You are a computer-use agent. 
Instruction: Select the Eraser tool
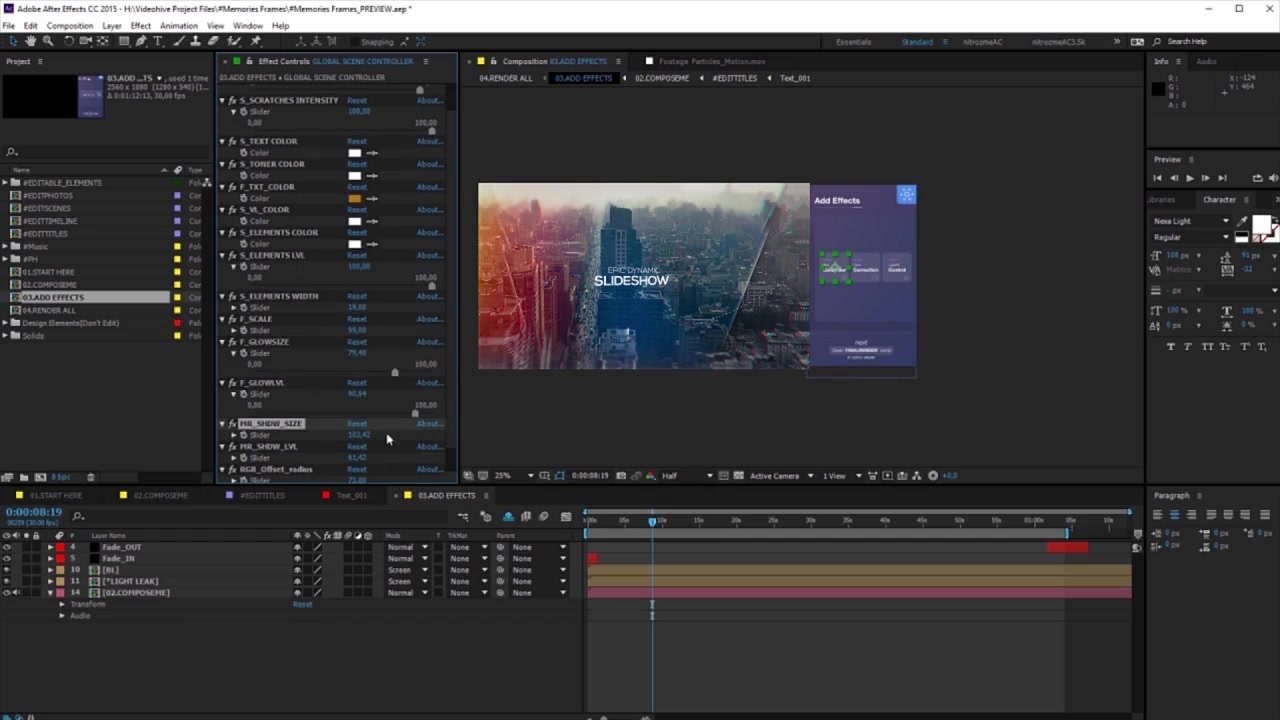213,41
